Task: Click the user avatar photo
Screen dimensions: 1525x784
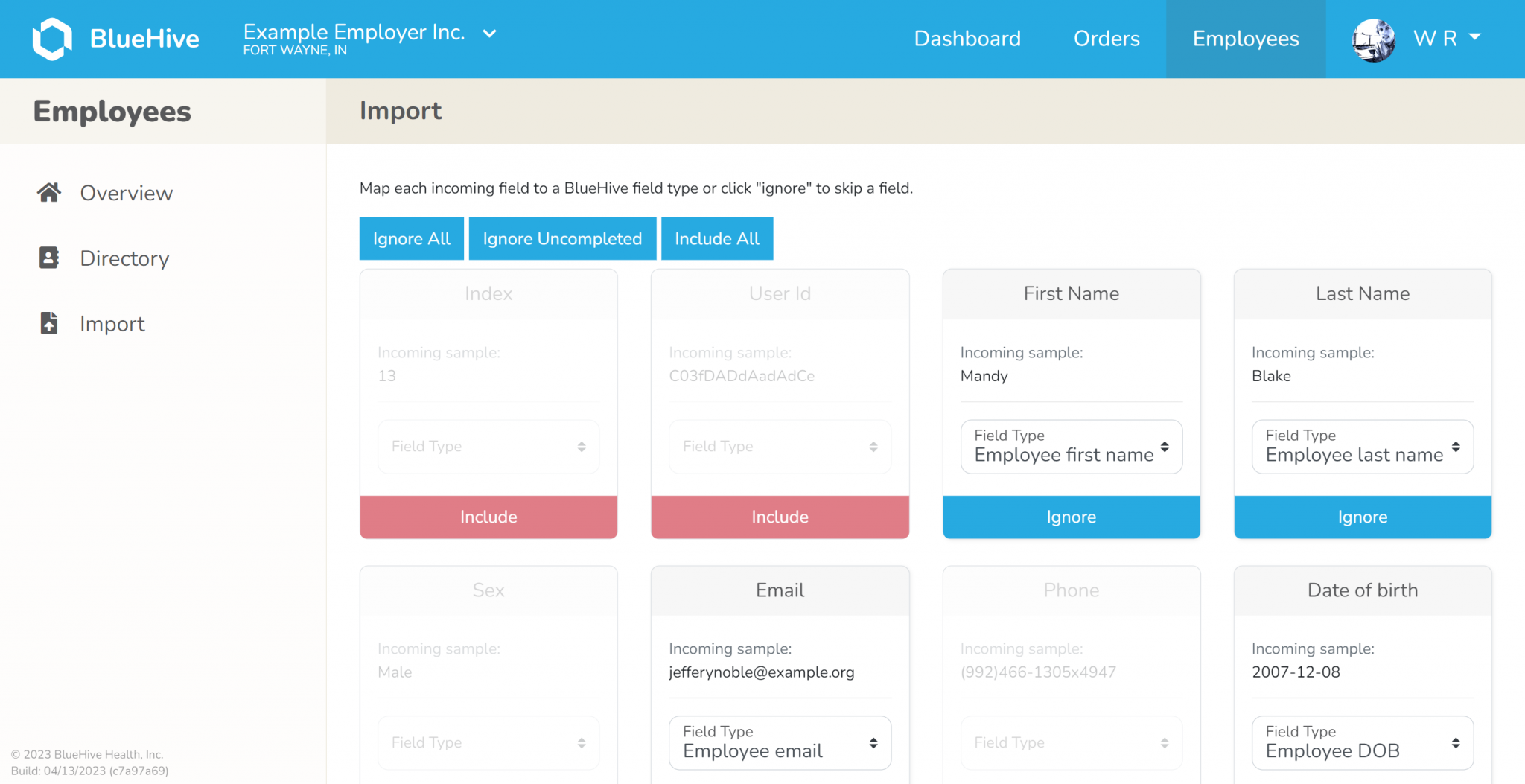Action: point(1373,39)
